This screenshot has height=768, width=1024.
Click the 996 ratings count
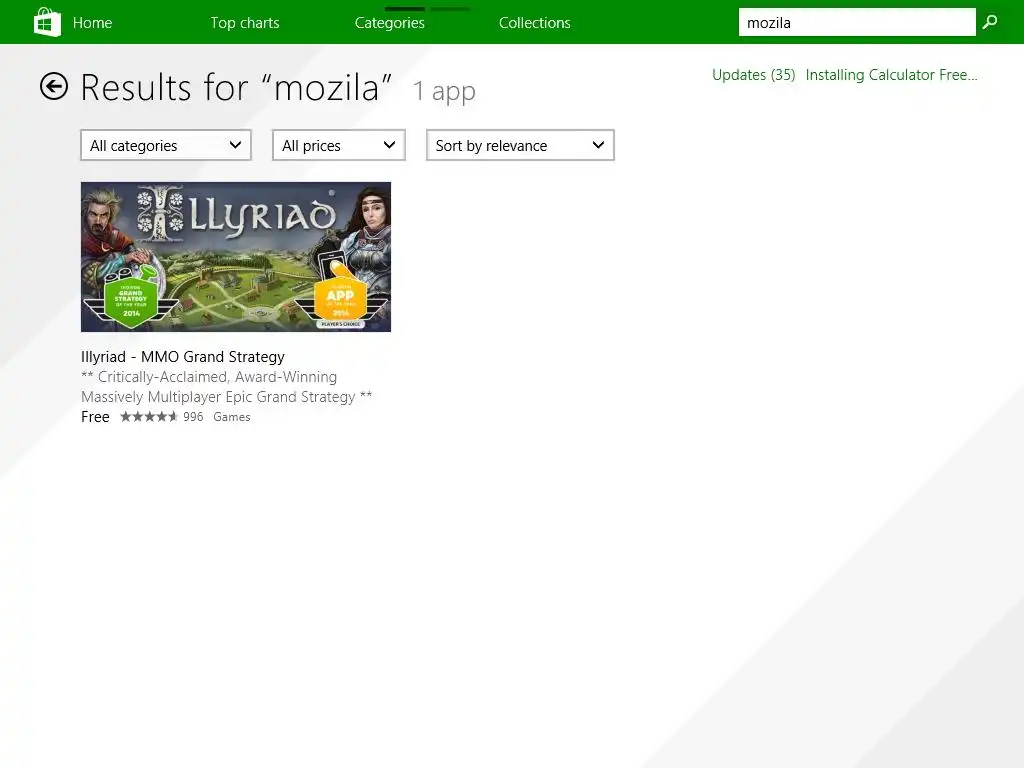point(193,417)
